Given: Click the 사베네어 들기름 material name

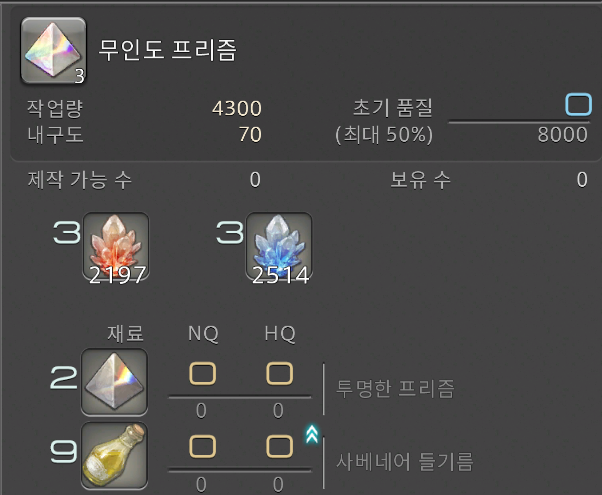Looking at the screenshot, I should point(405,462).
